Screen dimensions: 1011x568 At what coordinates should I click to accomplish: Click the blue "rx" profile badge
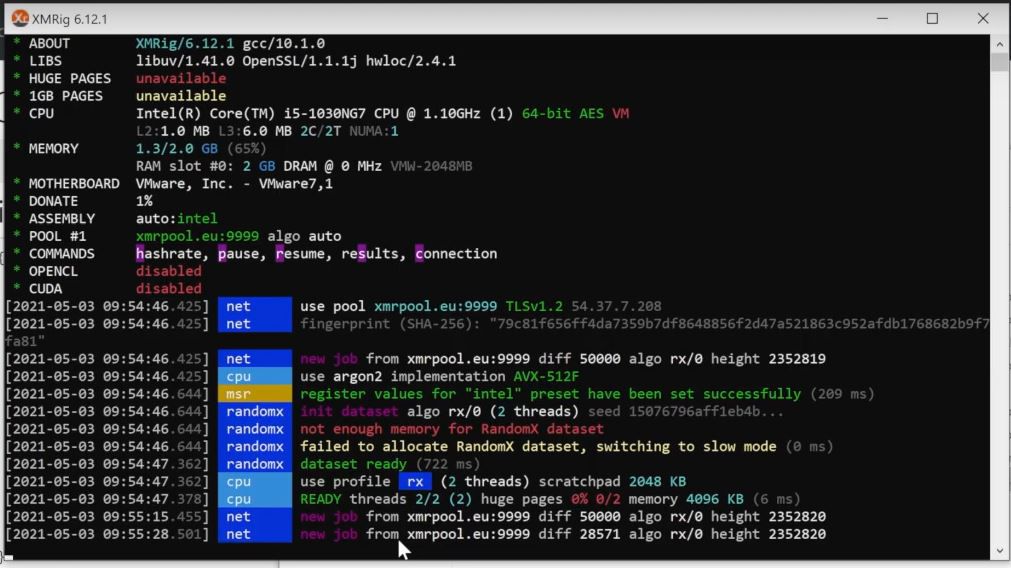coord(414,482)
